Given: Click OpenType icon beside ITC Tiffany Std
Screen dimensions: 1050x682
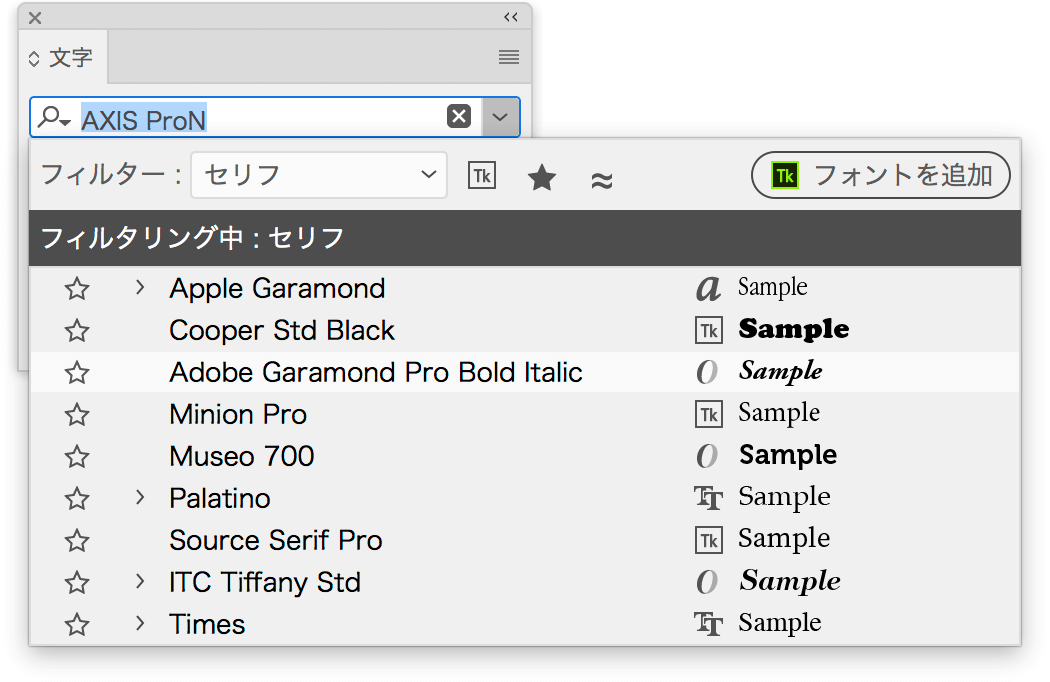Looking at the screenshot, I should 707,582.
